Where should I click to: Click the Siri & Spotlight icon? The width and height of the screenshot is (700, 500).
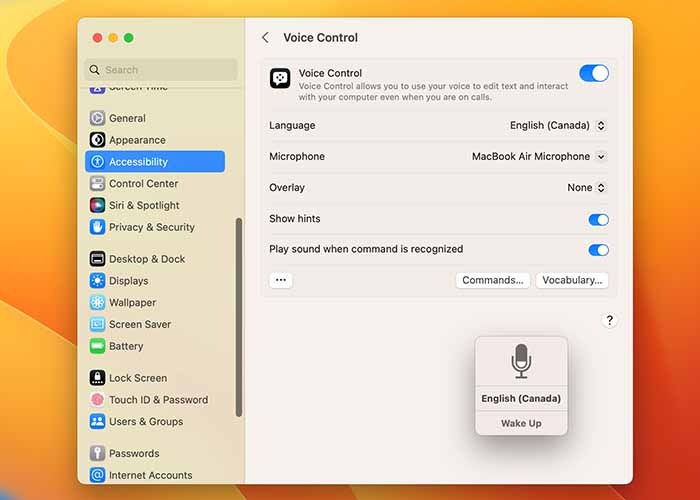(x=97, y=205)
